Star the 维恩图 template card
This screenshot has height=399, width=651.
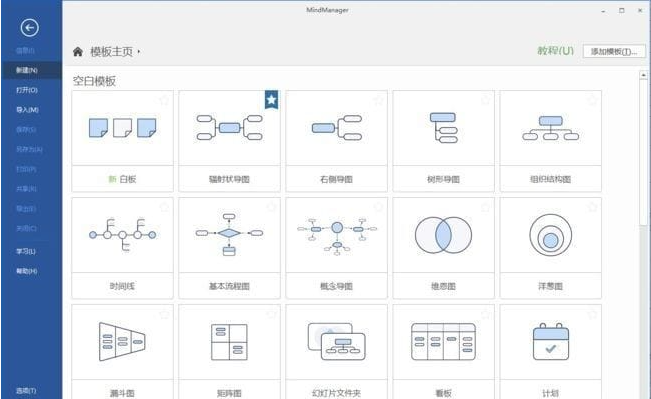point(485,207)
